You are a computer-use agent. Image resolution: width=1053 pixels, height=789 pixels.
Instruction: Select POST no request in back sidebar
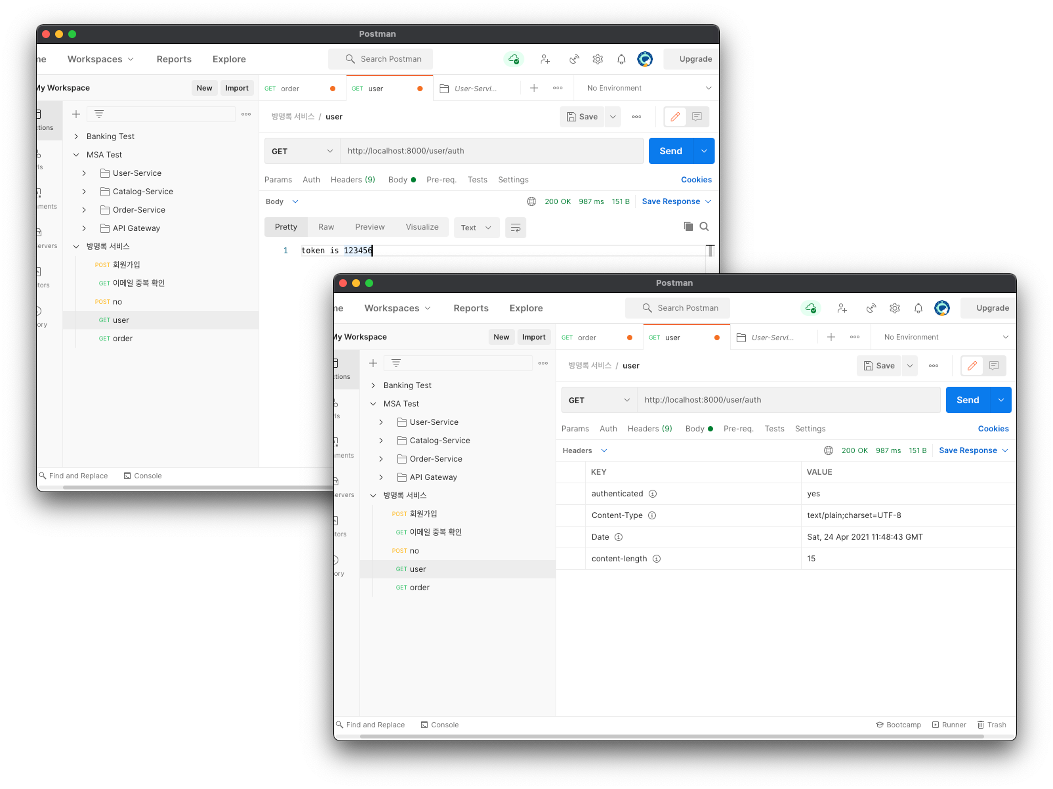click(x=161, y=302)
